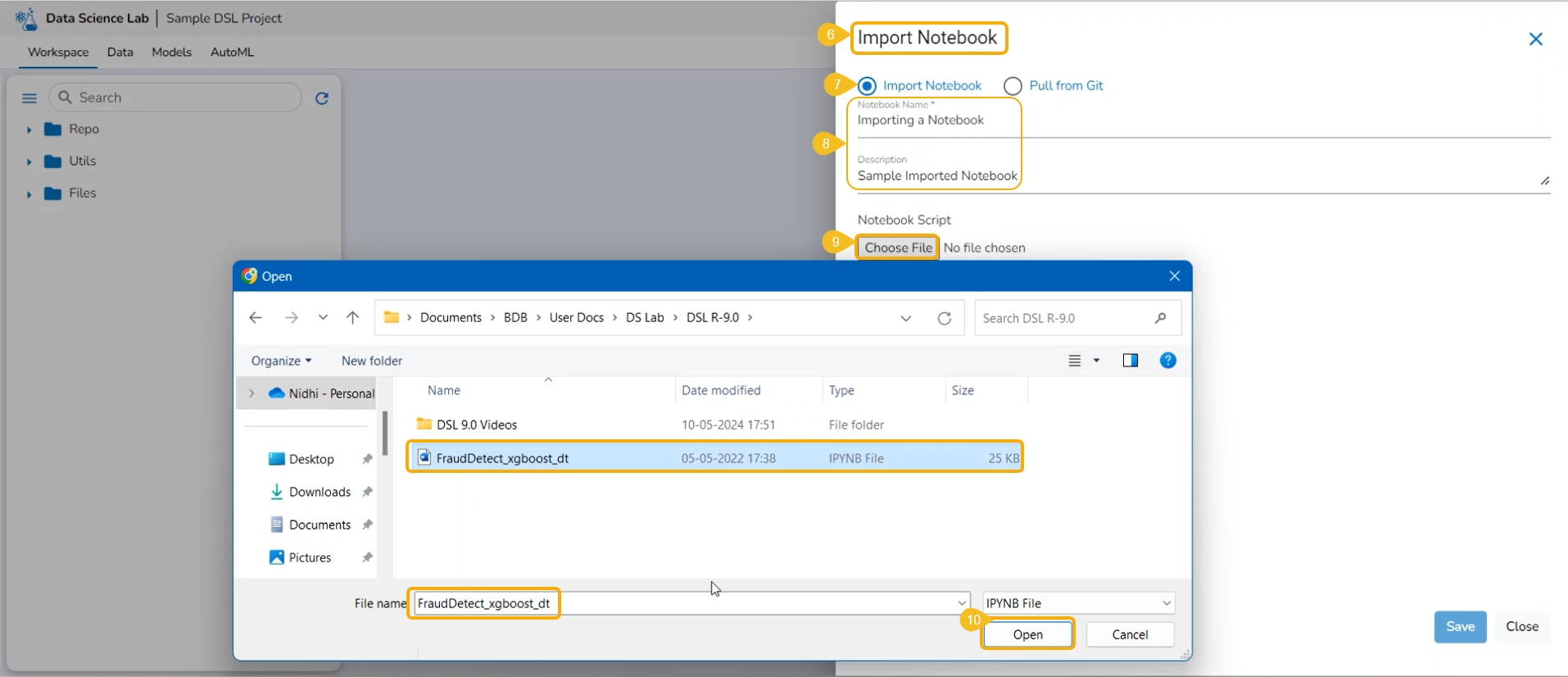Click the navigation pane vertical scrollbar
The image size is (1568, 677).
pos(384,434)
